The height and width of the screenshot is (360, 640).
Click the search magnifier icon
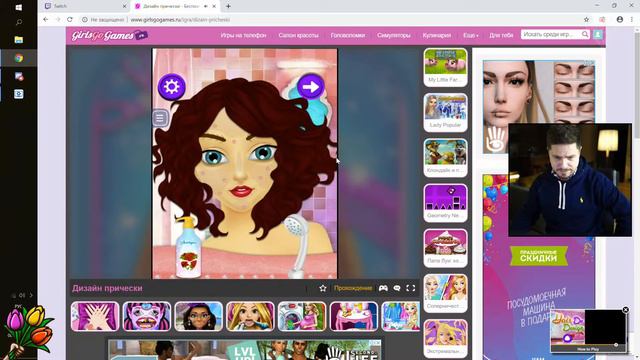click(x=585, y=35)
